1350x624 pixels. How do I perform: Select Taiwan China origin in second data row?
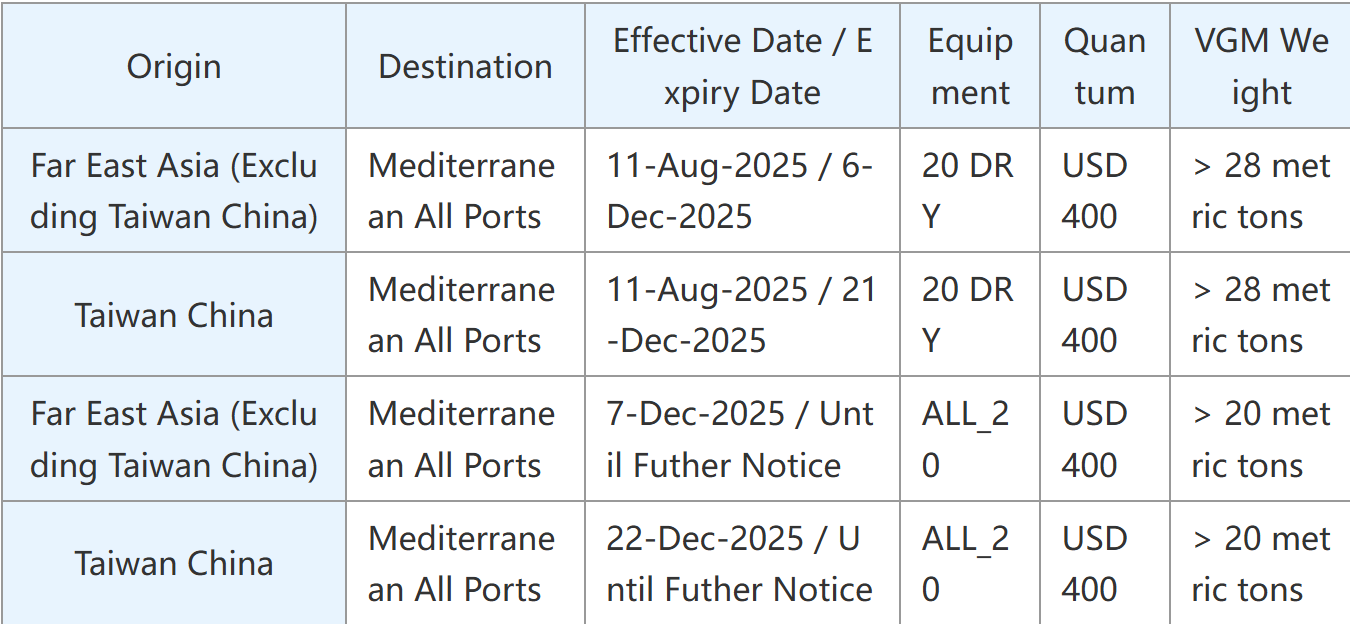tap(174, 316)
